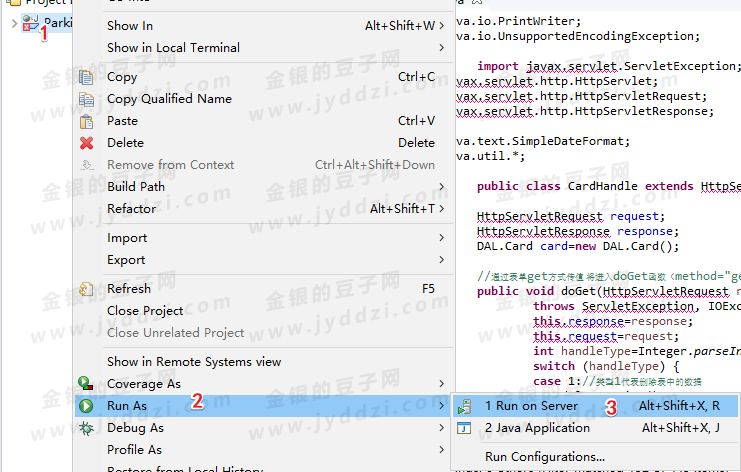The width and height of the screenshot is (741, 472).
Task: Click the Refresh icon
Action: point(86,289)
